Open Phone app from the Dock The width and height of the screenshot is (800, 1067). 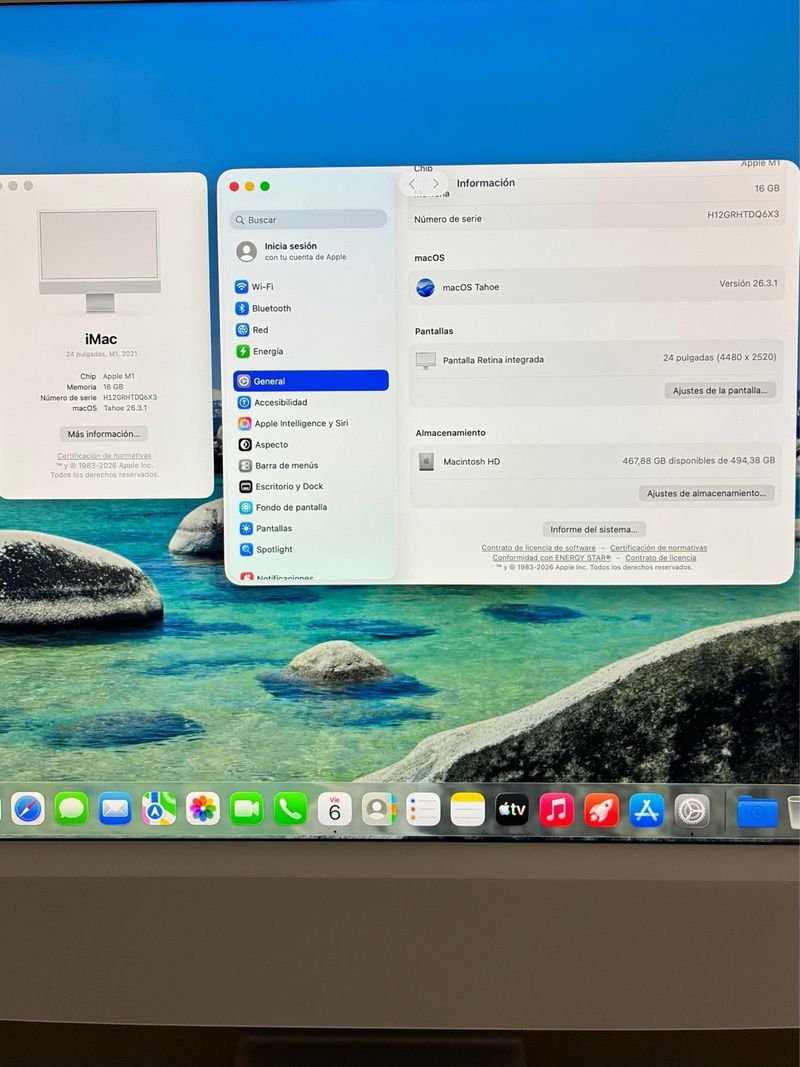click(x=290, y=809)
